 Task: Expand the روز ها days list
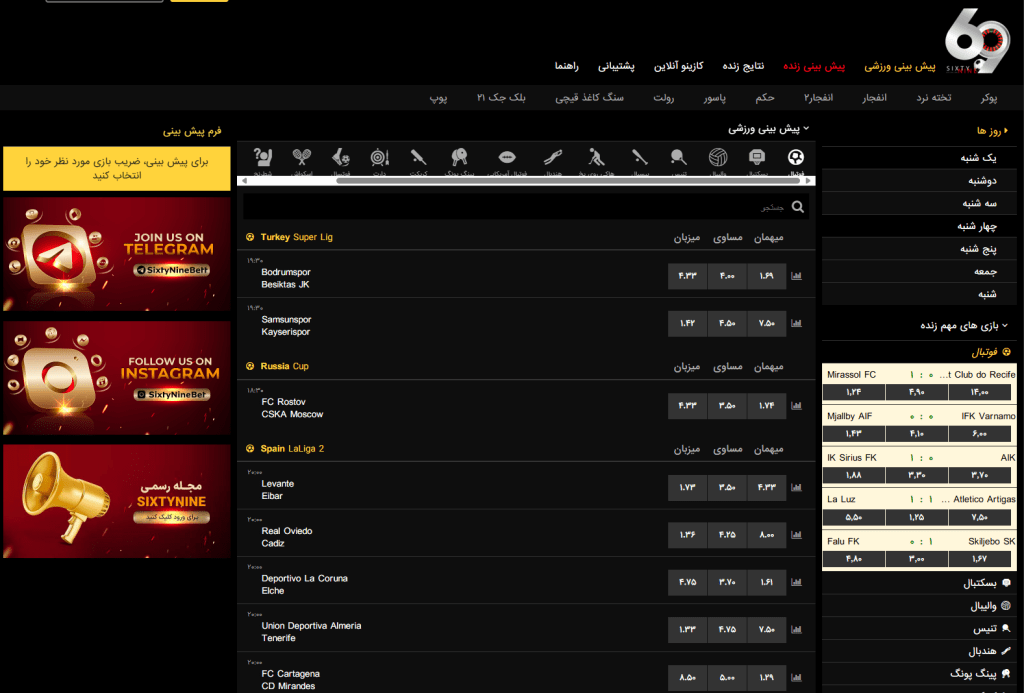(x=992, y=131)
